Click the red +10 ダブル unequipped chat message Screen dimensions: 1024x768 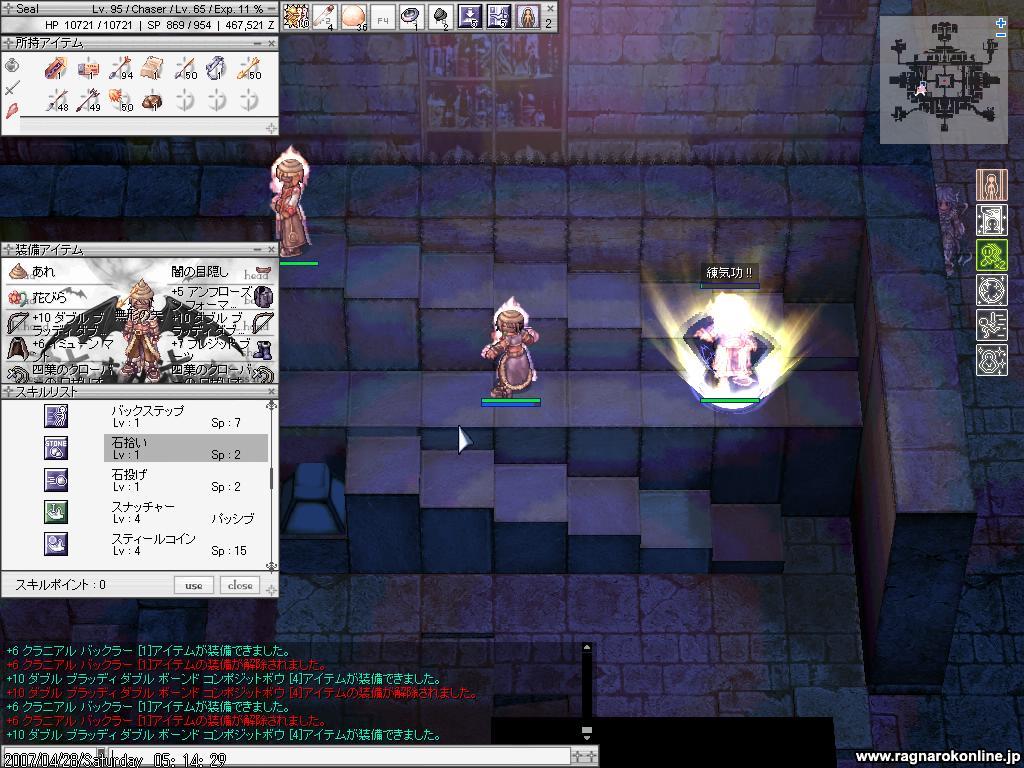tap(242, 693)
